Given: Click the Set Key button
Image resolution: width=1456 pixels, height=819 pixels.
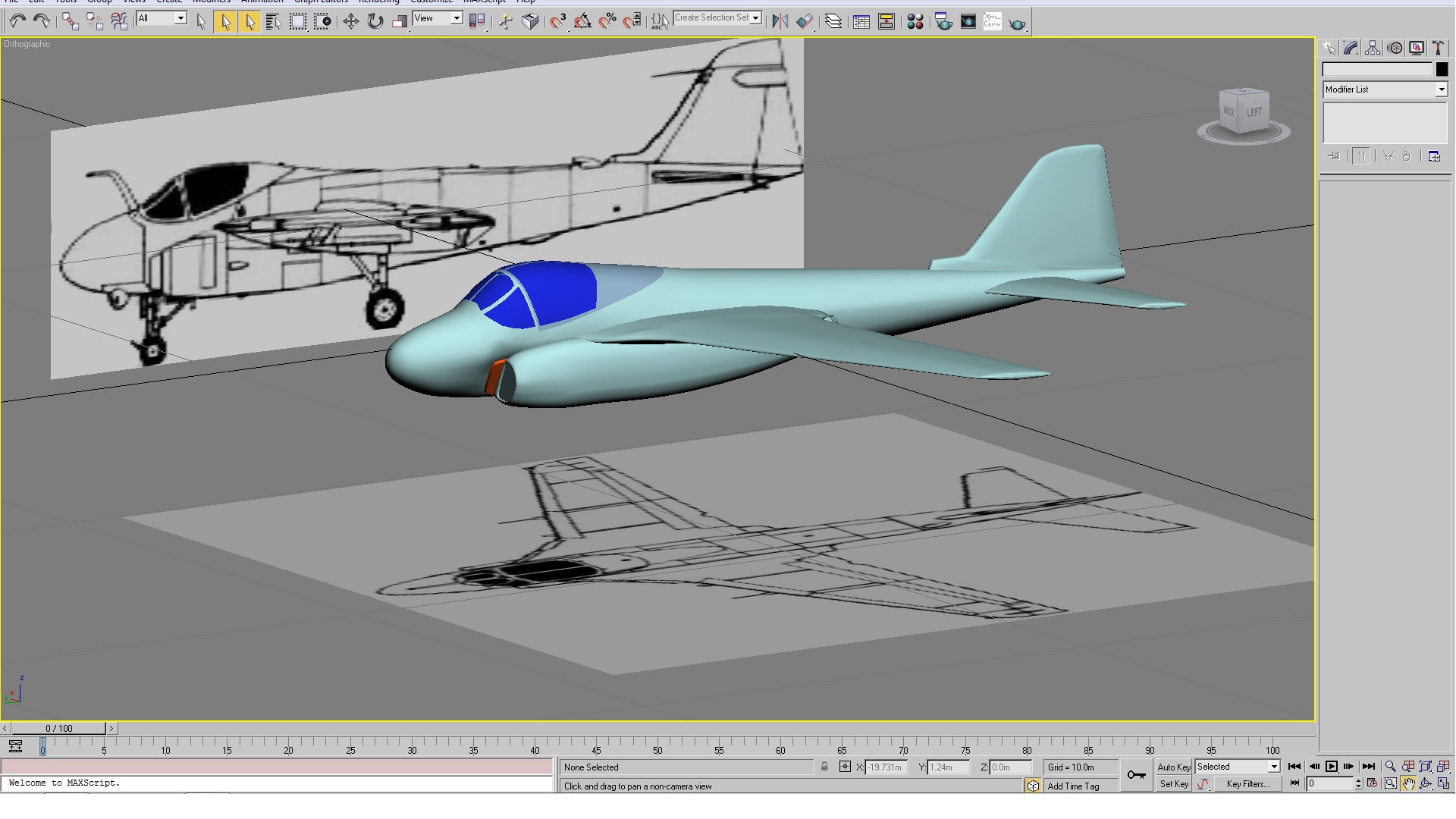Looking at the screenshot, I should pyautogui.click(x=1174, y=784).
